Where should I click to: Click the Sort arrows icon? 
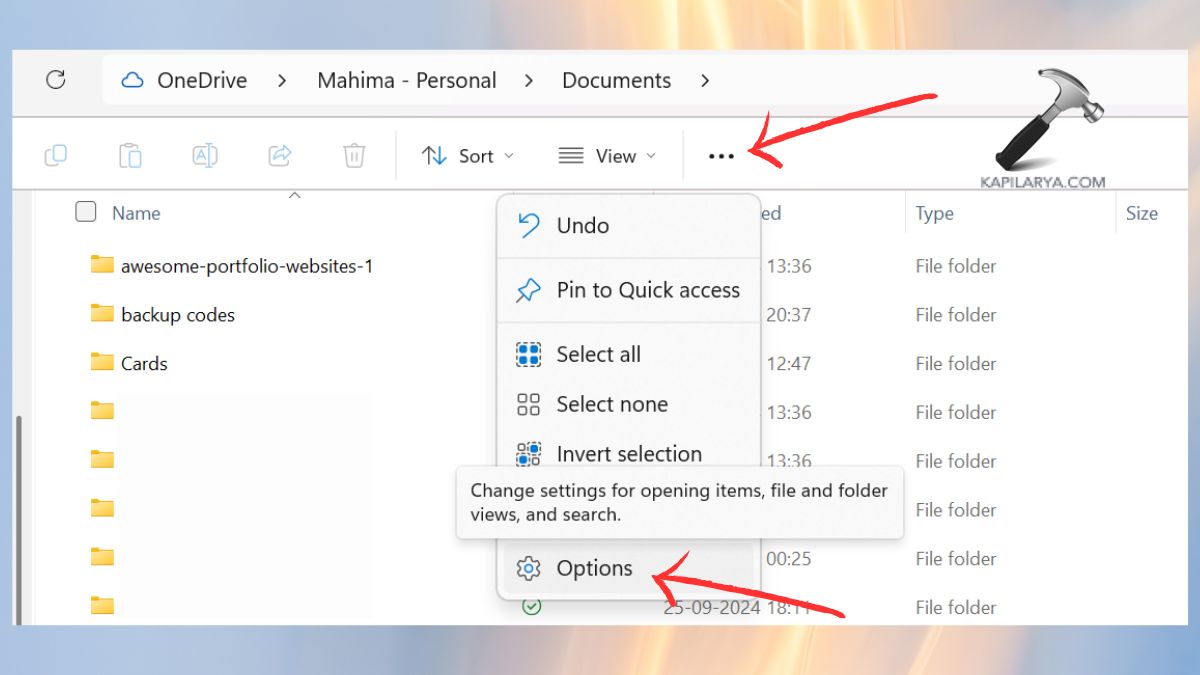tap(436, 155)
